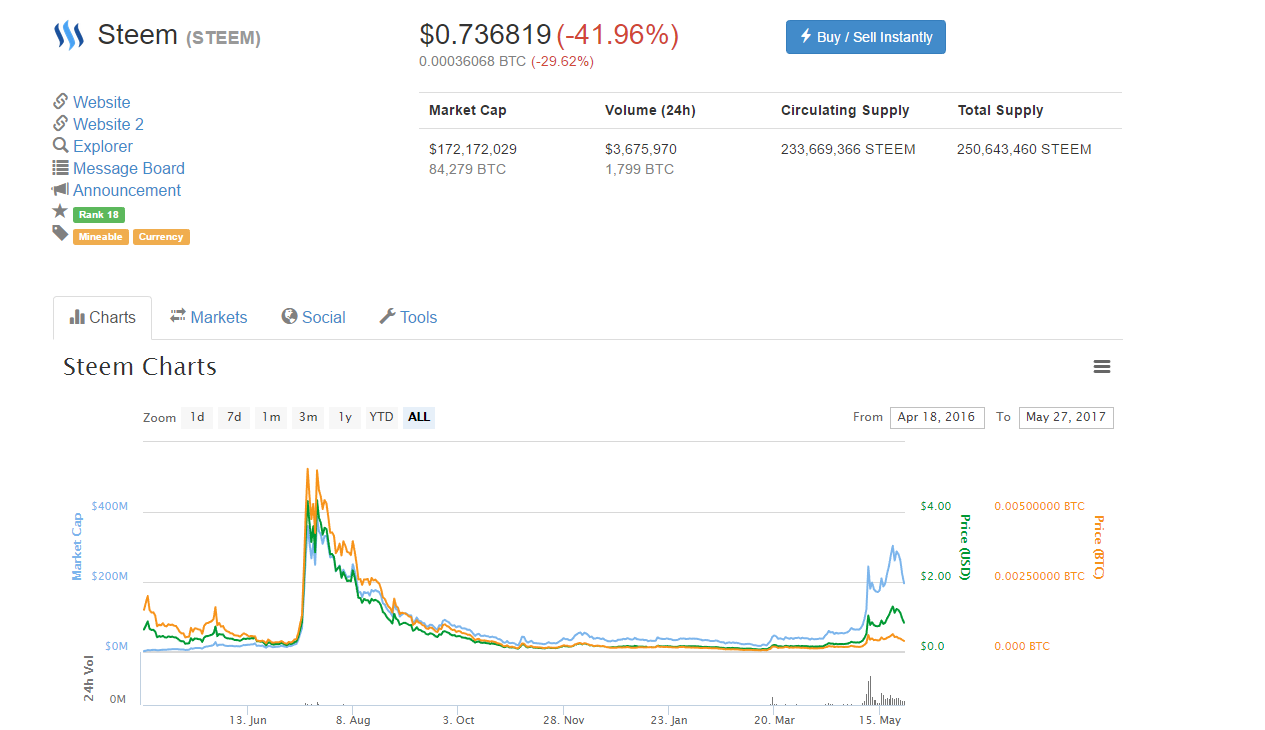Image resolution: width=1265 pixels, height=730 pixels.
Task: Set chart zoom to 1m
Action: (x=271, y=417)
